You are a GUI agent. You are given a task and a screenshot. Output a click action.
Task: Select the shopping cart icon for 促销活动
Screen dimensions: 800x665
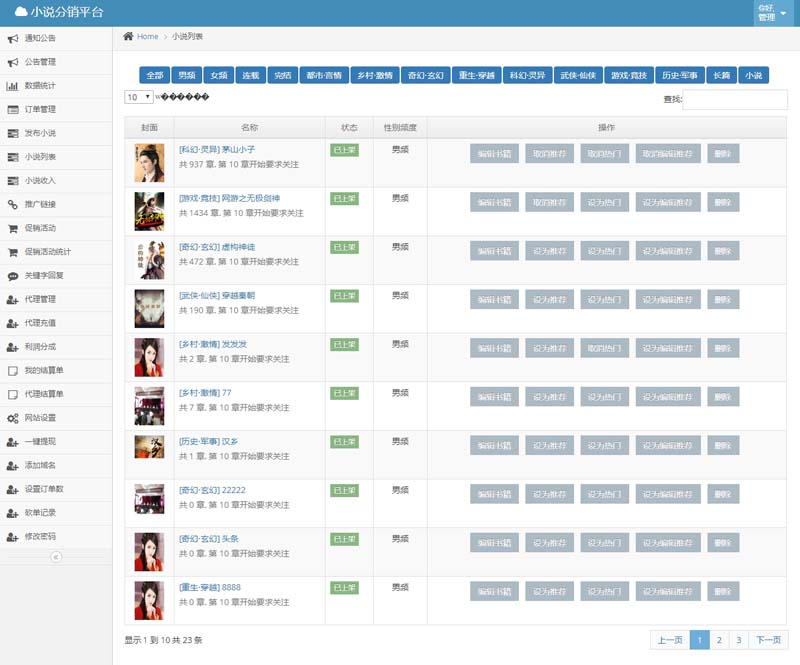click(x=13, y=228)
